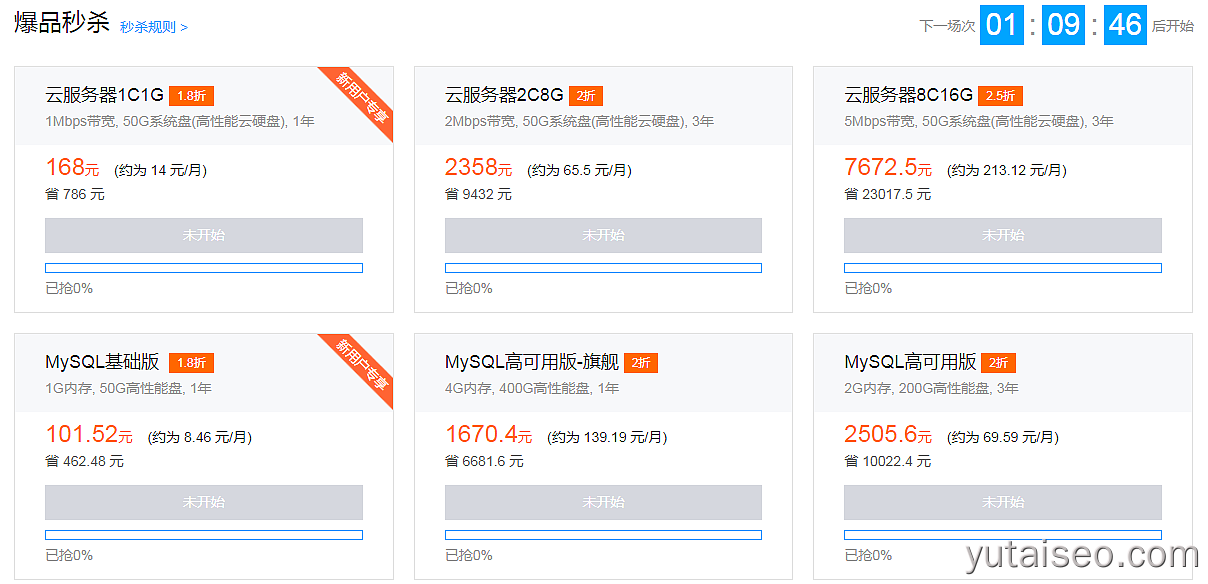Click progress bar of 云服务器1C1G
Viewport: 1208px width, 584px height.
[204, 268]
